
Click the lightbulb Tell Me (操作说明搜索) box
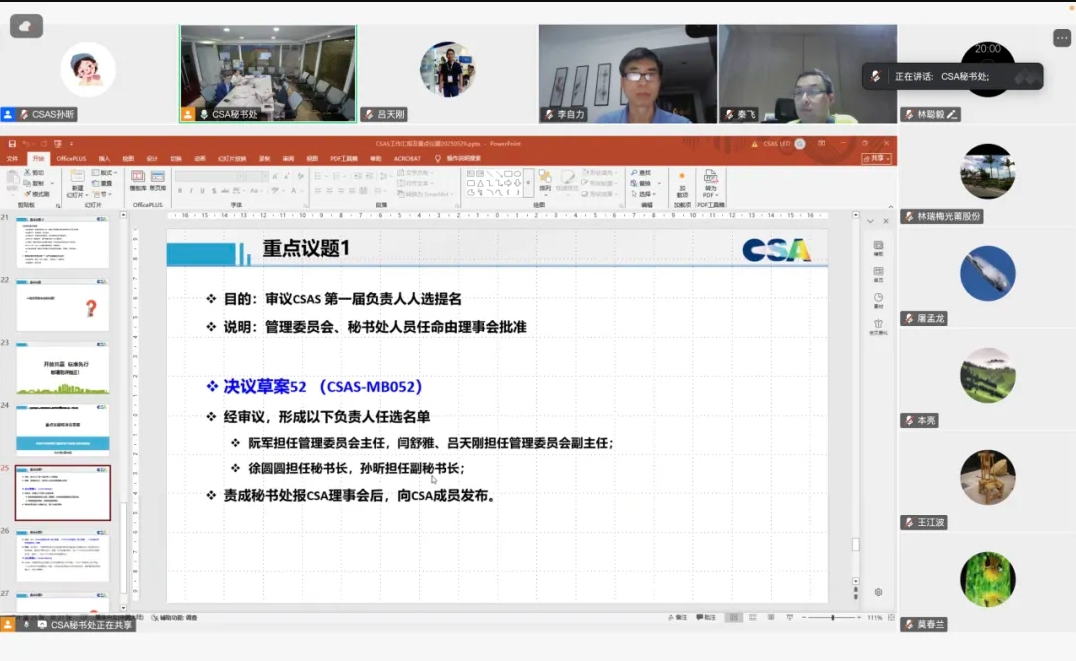[458, 159]
